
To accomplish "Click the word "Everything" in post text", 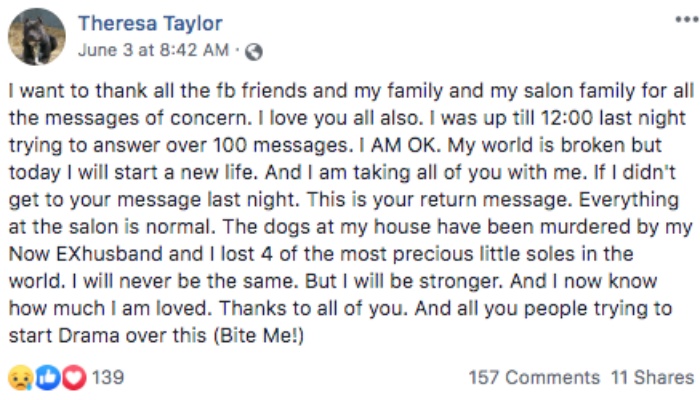I will pyautogui.click(x=629, y=200).
